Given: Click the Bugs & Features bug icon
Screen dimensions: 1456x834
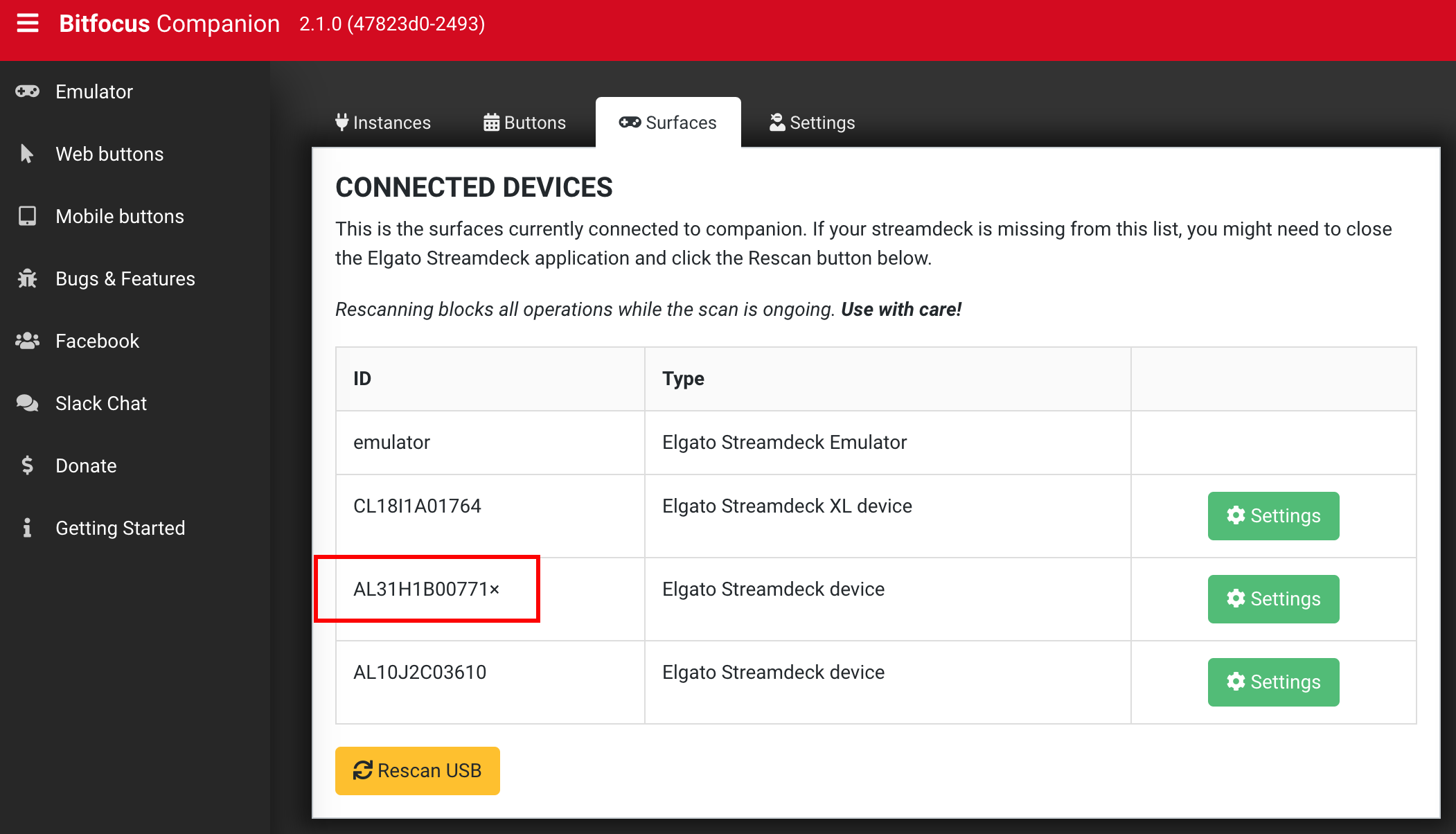Looking at the screenshot, I should click(27, 278).
